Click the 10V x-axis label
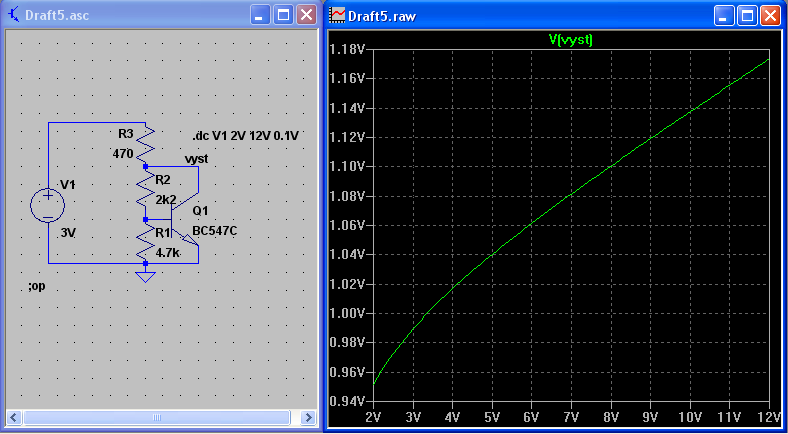This screenshot has height=434, width=788. click(691, 417)
